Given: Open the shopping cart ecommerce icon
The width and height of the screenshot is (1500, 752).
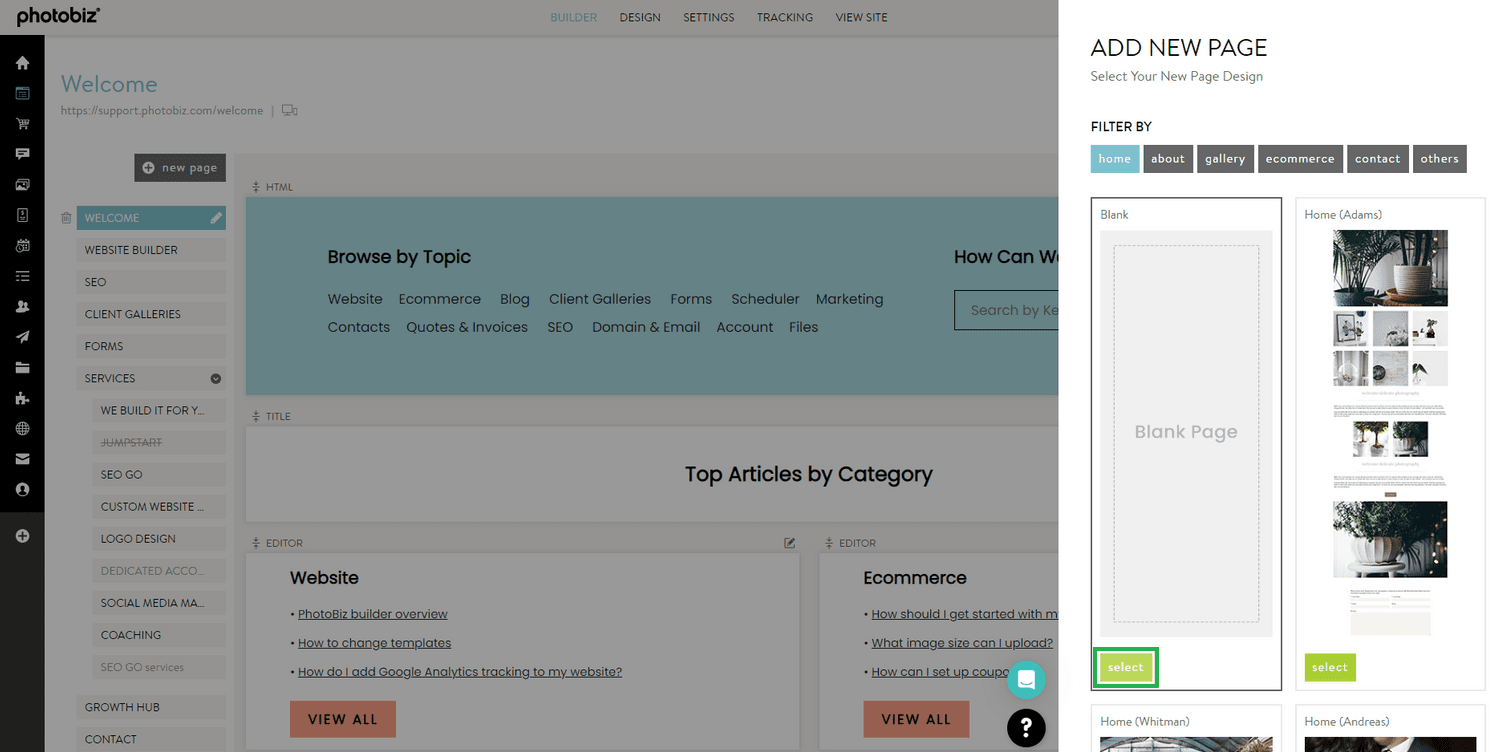Looking at the screenshot, I should 22,124.
